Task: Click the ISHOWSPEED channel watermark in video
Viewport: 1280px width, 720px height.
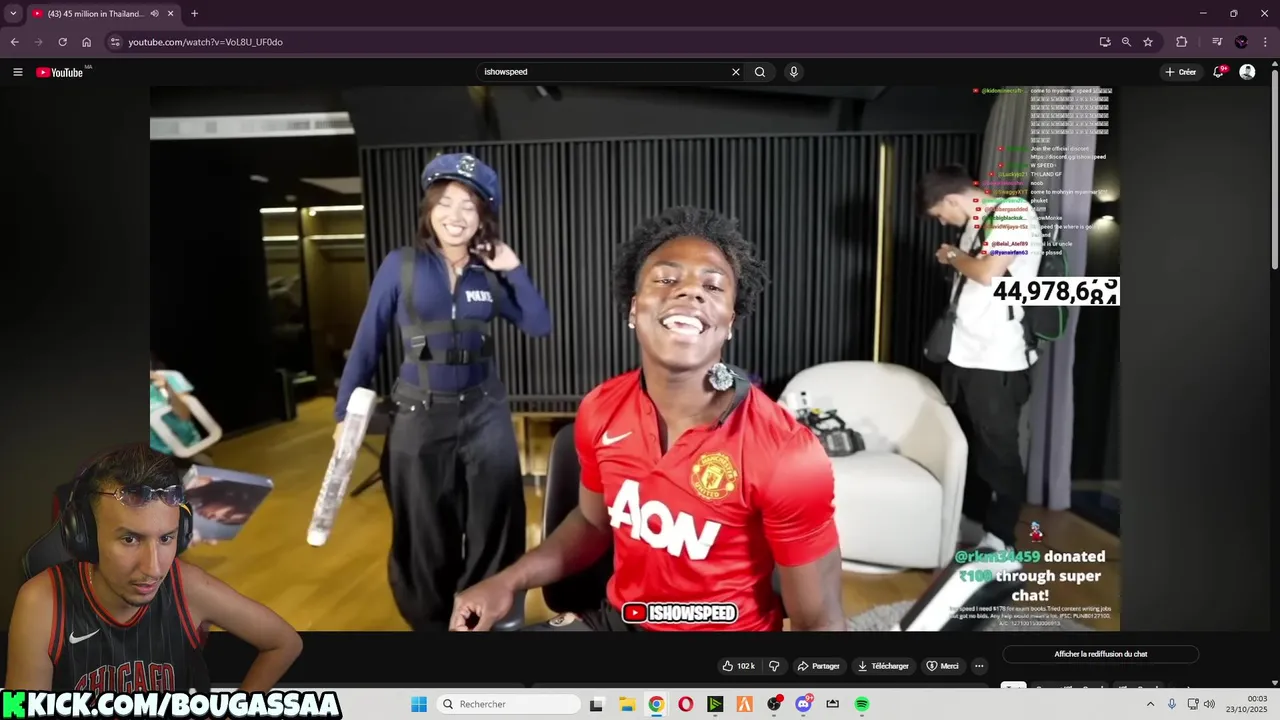Action: pos(680,613)
